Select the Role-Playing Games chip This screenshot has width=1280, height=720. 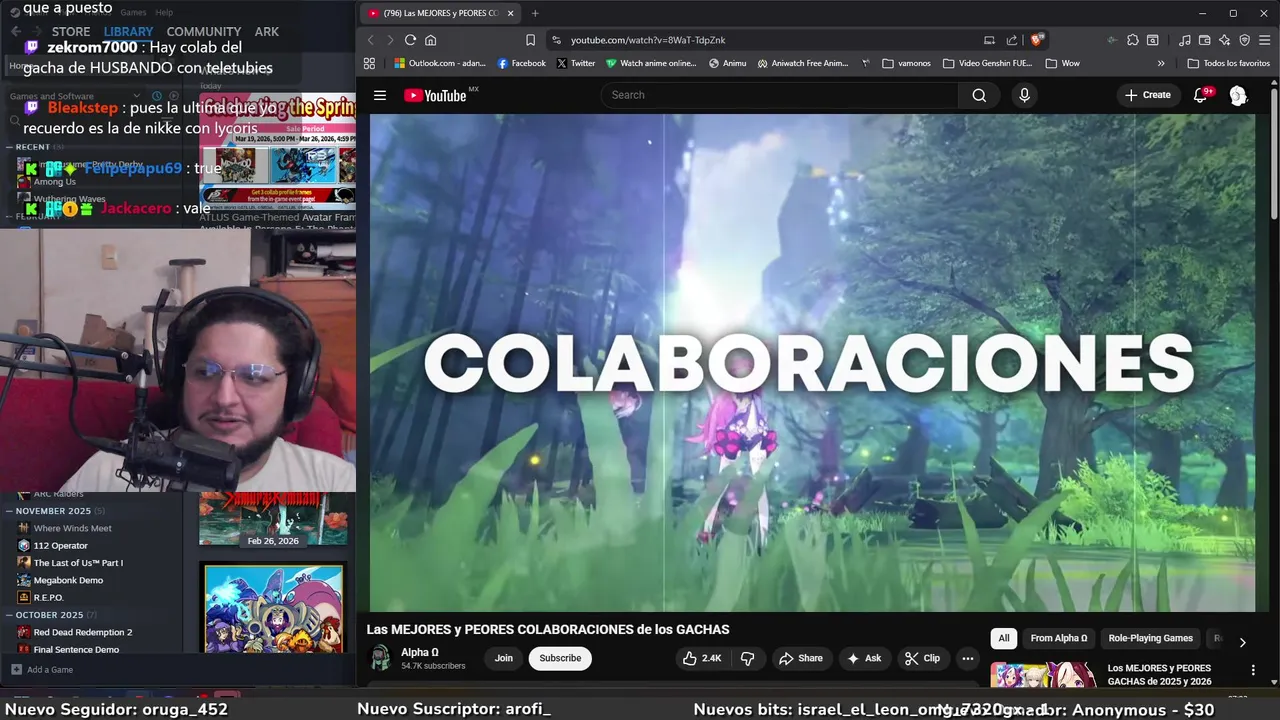point(1150,638)
